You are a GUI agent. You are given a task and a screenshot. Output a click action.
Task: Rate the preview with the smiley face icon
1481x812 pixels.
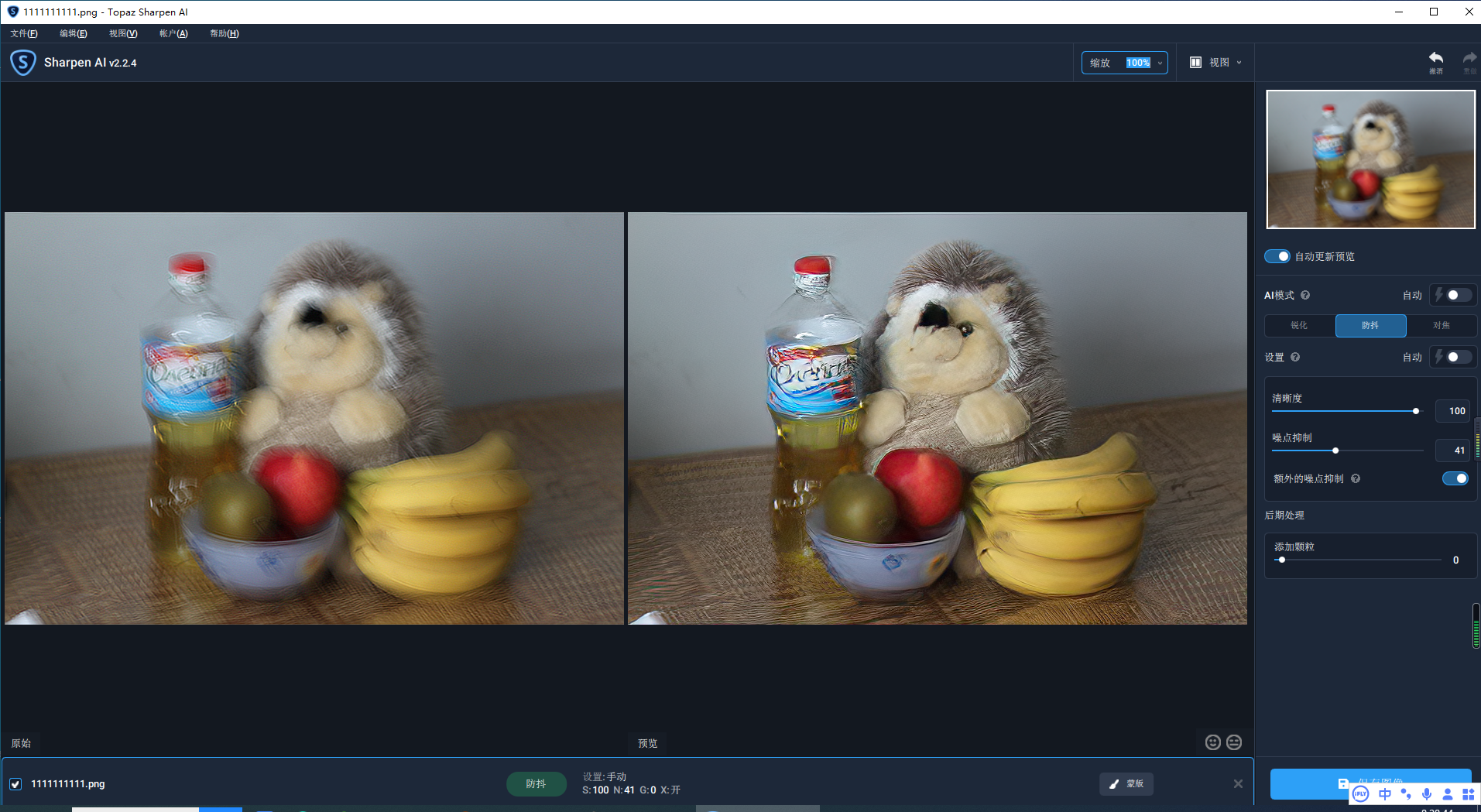point(1213,742)
